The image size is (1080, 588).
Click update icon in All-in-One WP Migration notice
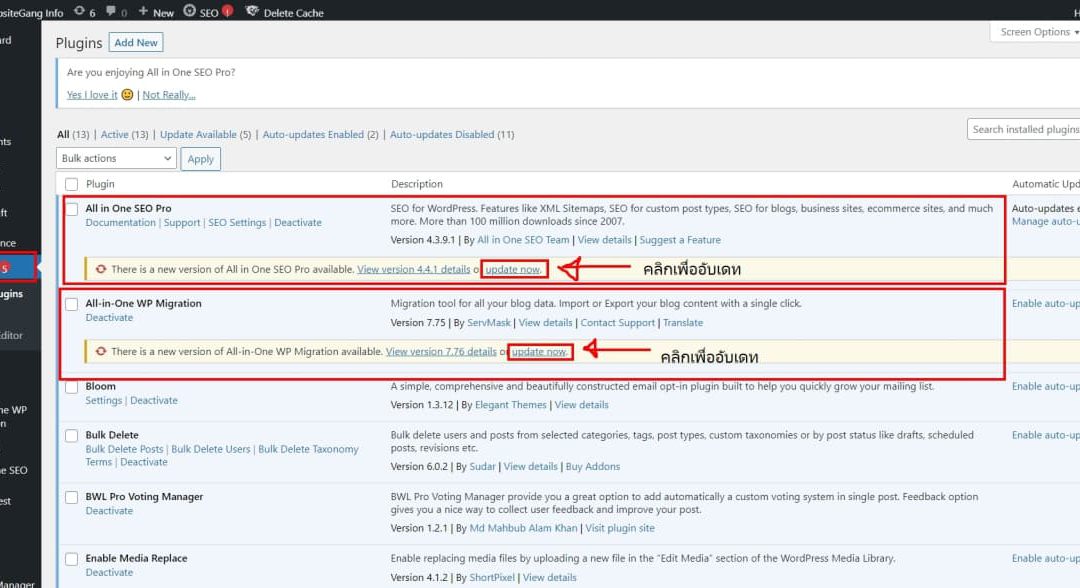point(101,351)
